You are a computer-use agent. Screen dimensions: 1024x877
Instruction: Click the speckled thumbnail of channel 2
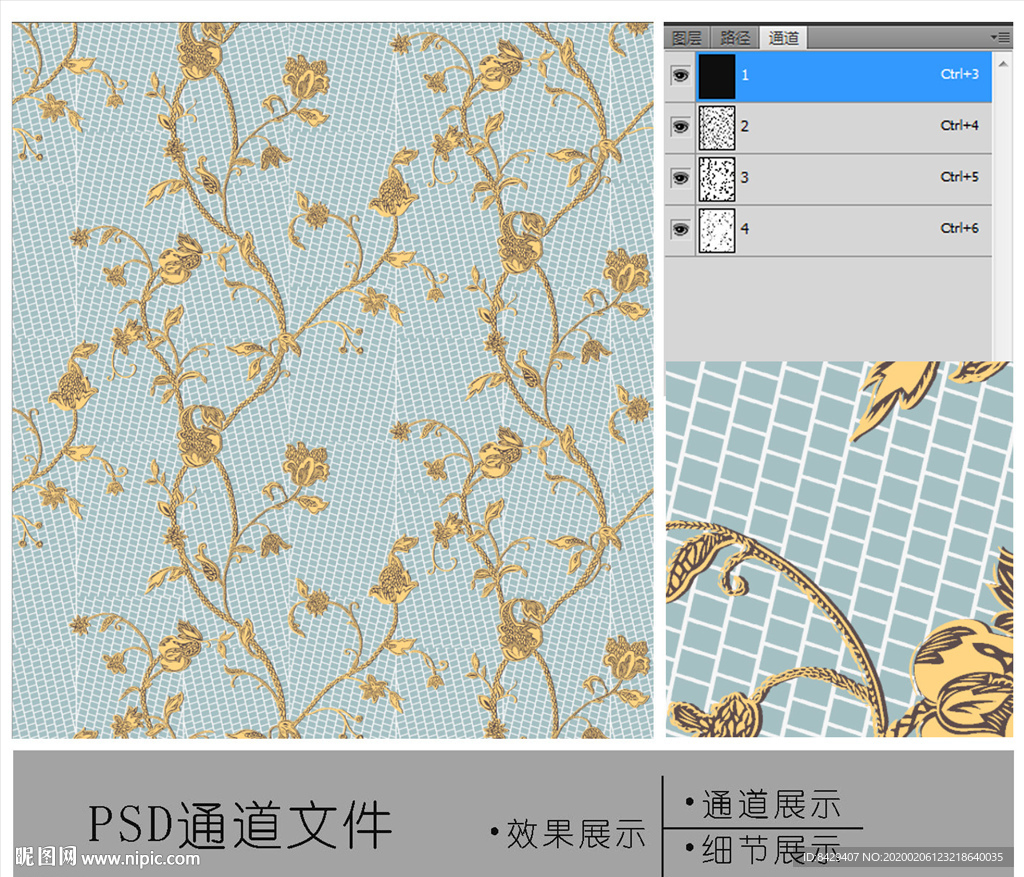point(716,127)
